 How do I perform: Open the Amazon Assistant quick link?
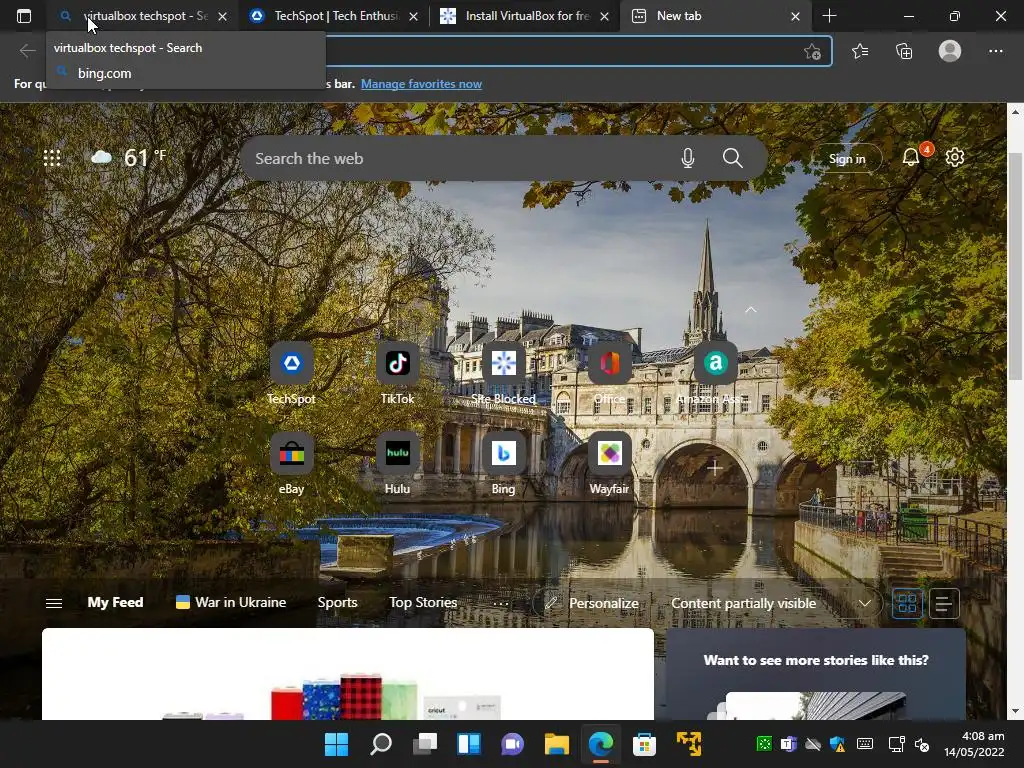(715, 373)
